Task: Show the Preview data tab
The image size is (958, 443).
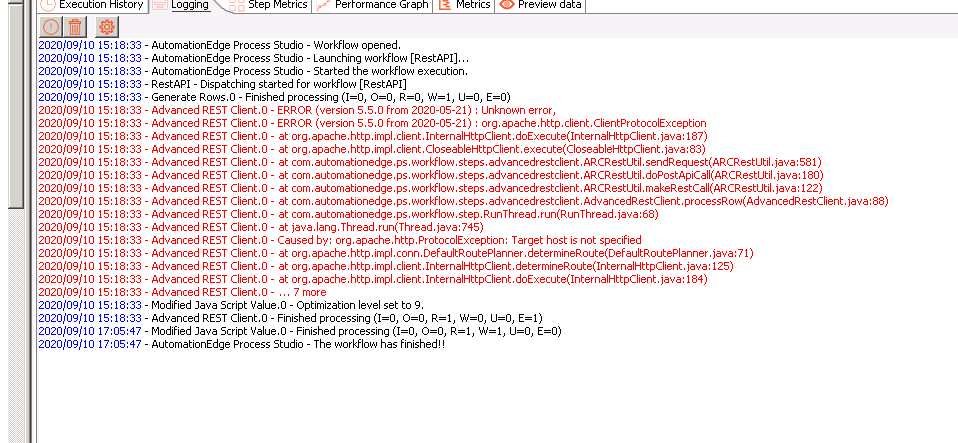Action: click(541, 5)
